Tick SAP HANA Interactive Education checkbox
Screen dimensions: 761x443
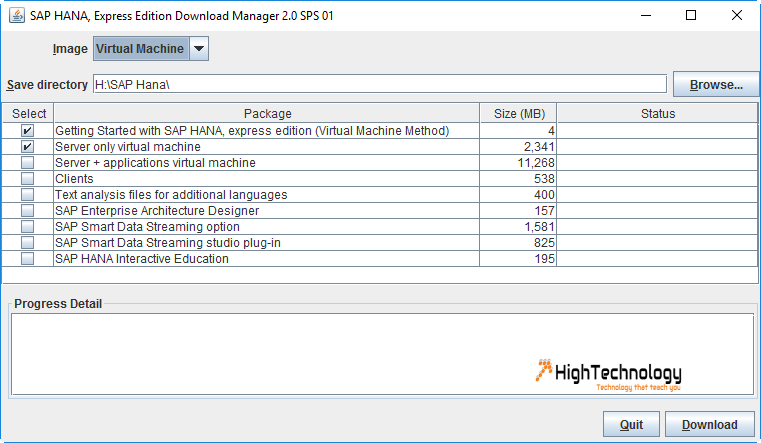coord(28,259)
